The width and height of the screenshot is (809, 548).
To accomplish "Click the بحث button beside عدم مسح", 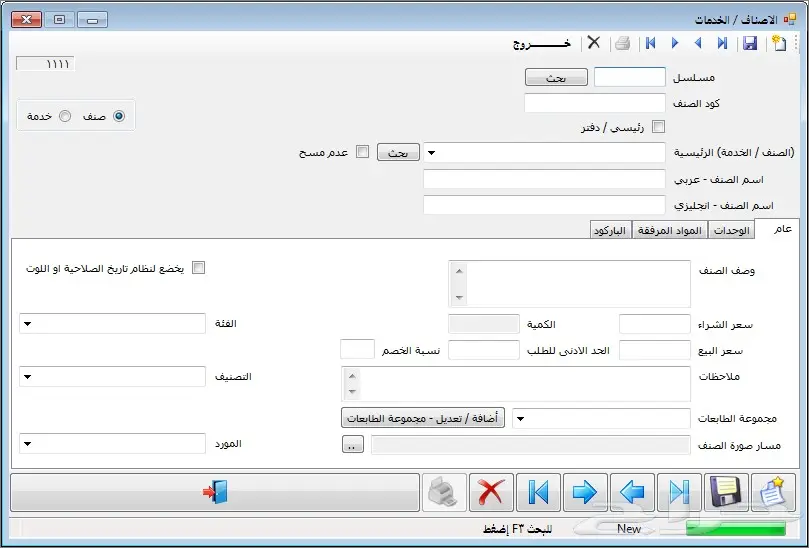I will coord(398,152).
